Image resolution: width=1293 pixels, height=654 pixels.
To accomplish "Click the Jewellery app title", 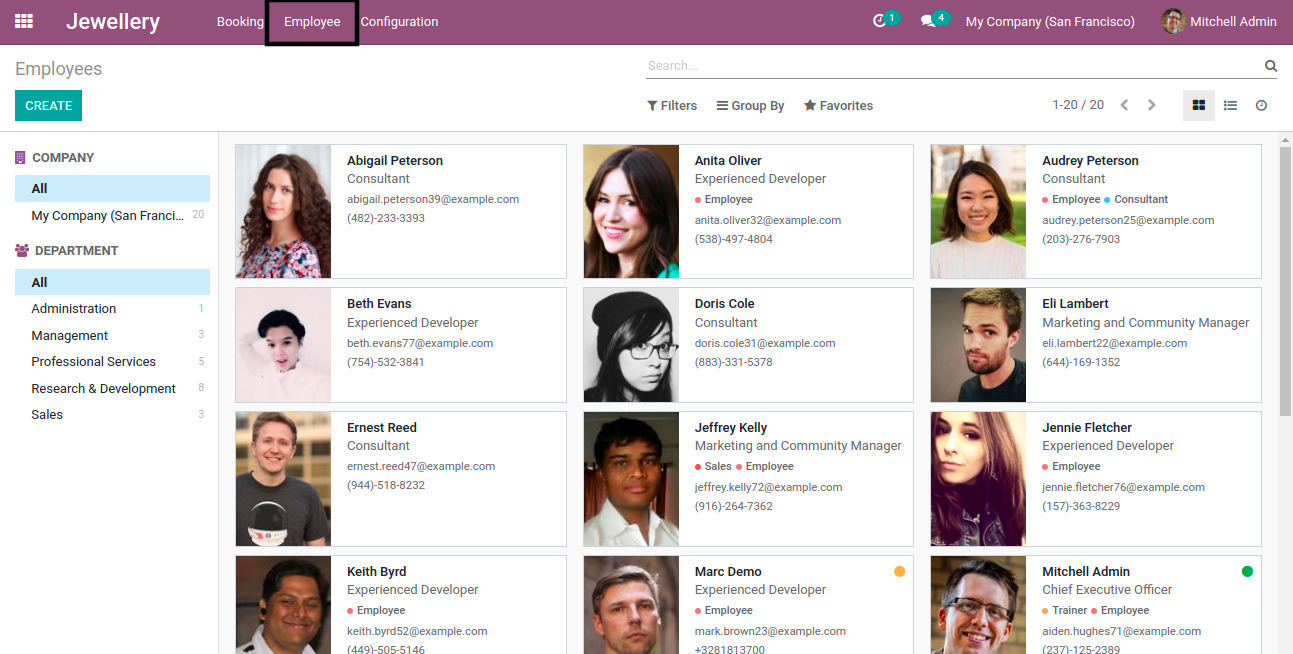I will click(x=113, y=21).
